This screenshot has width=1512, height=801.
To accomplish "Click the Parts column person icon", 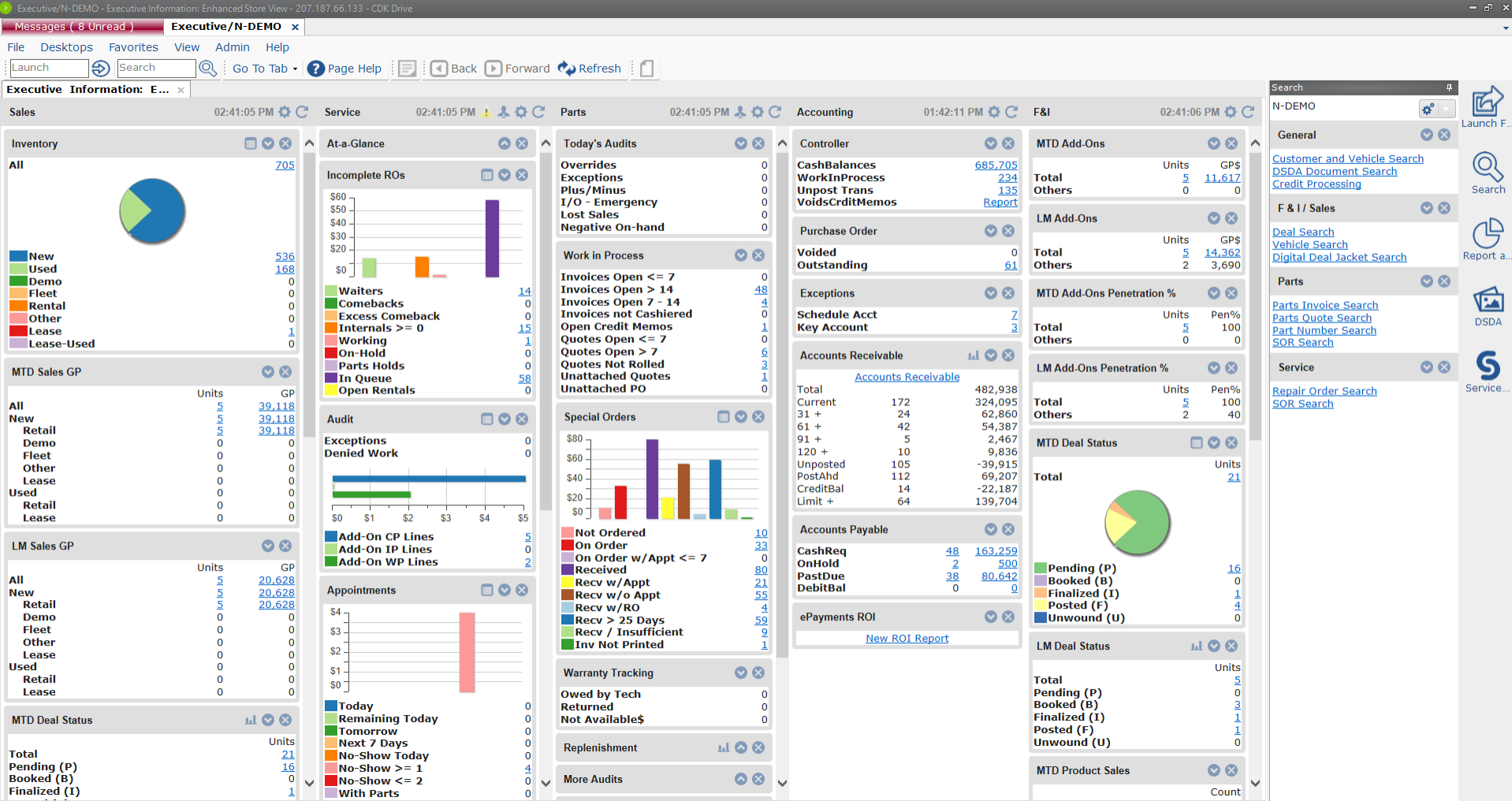I will click(x=740, y=112).
